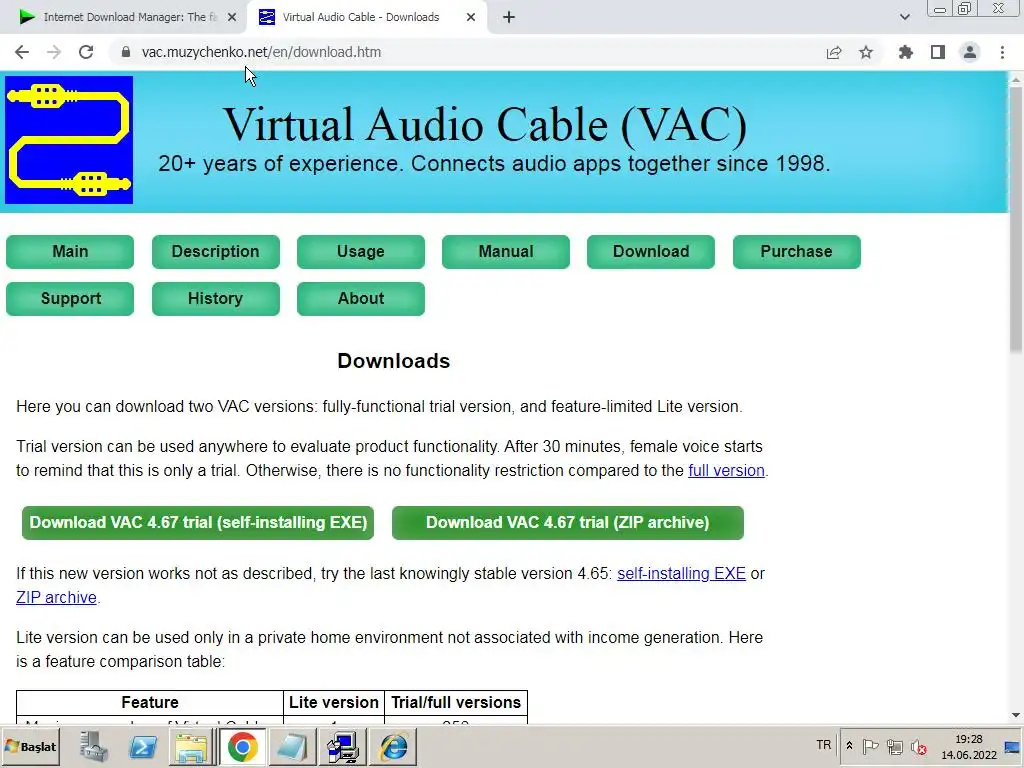
Task: Go to the Description page
Action: [x=216, y=251]
